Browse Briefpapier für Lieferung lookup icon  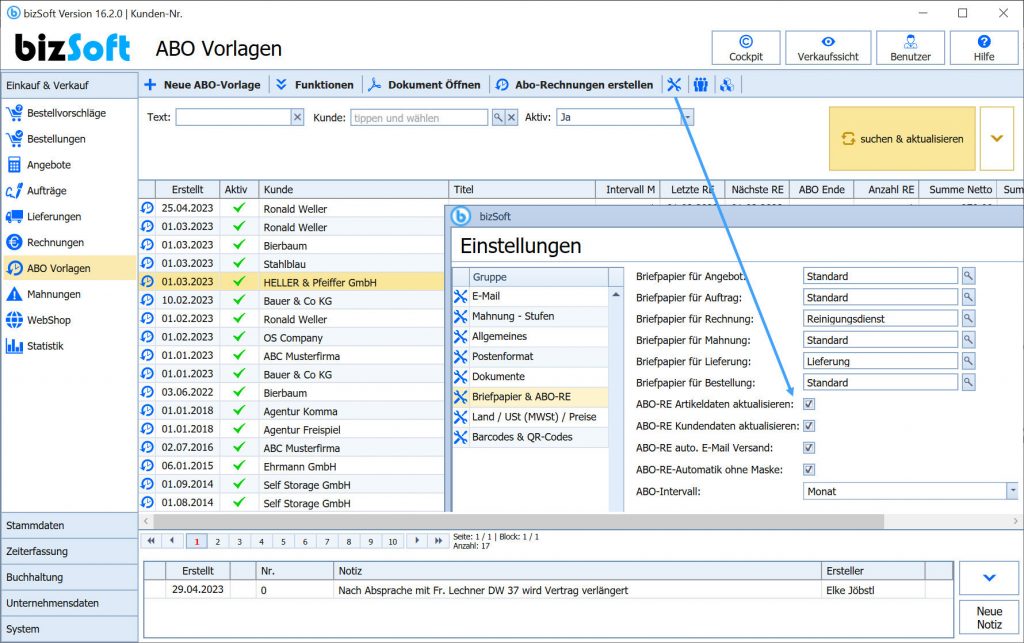(968, 361)
